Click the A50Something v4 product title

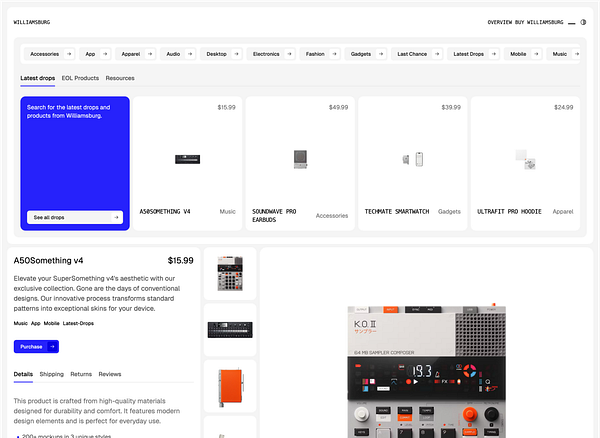pos(49,261)
